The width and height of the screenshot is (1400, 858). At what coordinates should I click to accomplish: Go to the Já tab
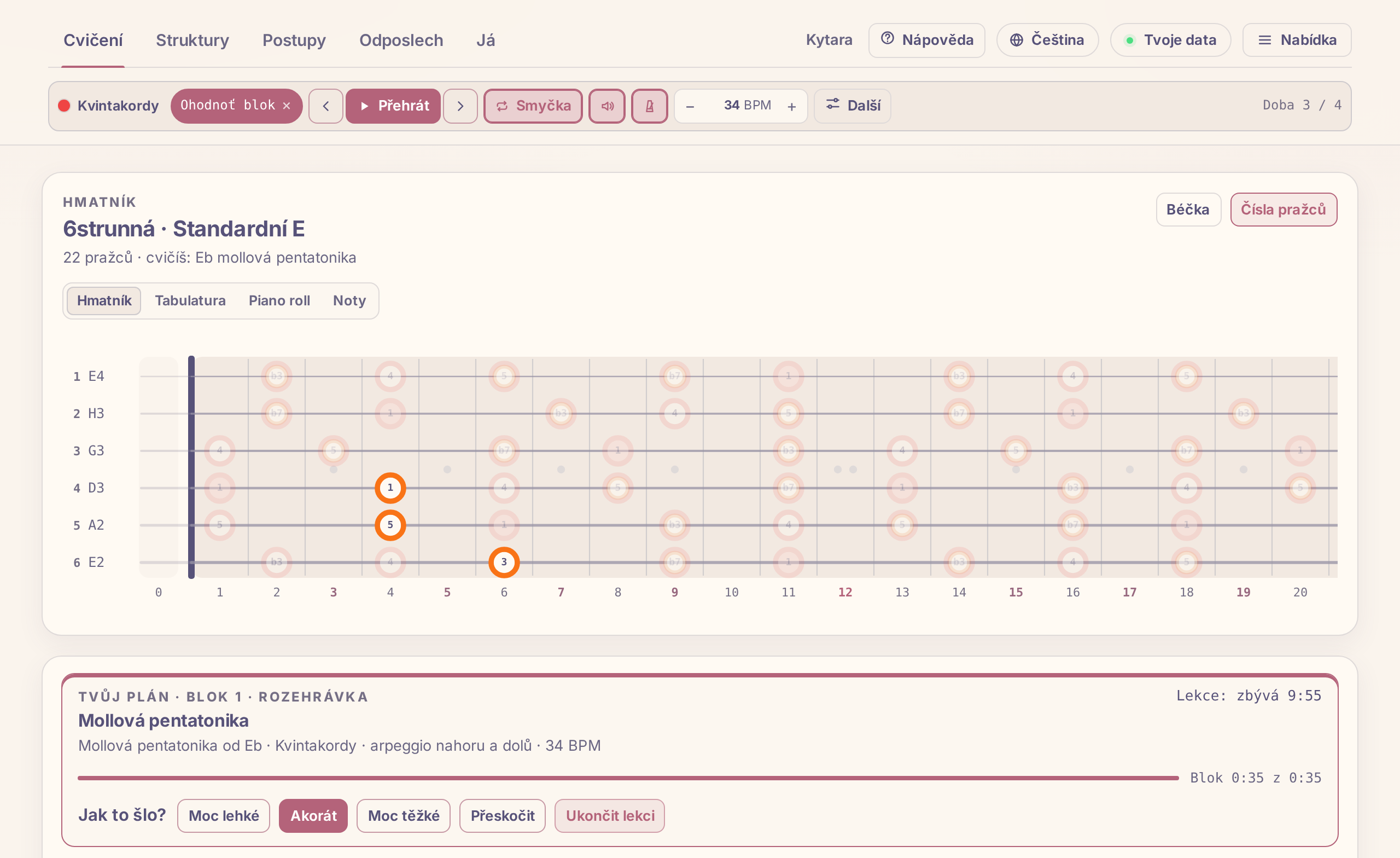[486, 40]
